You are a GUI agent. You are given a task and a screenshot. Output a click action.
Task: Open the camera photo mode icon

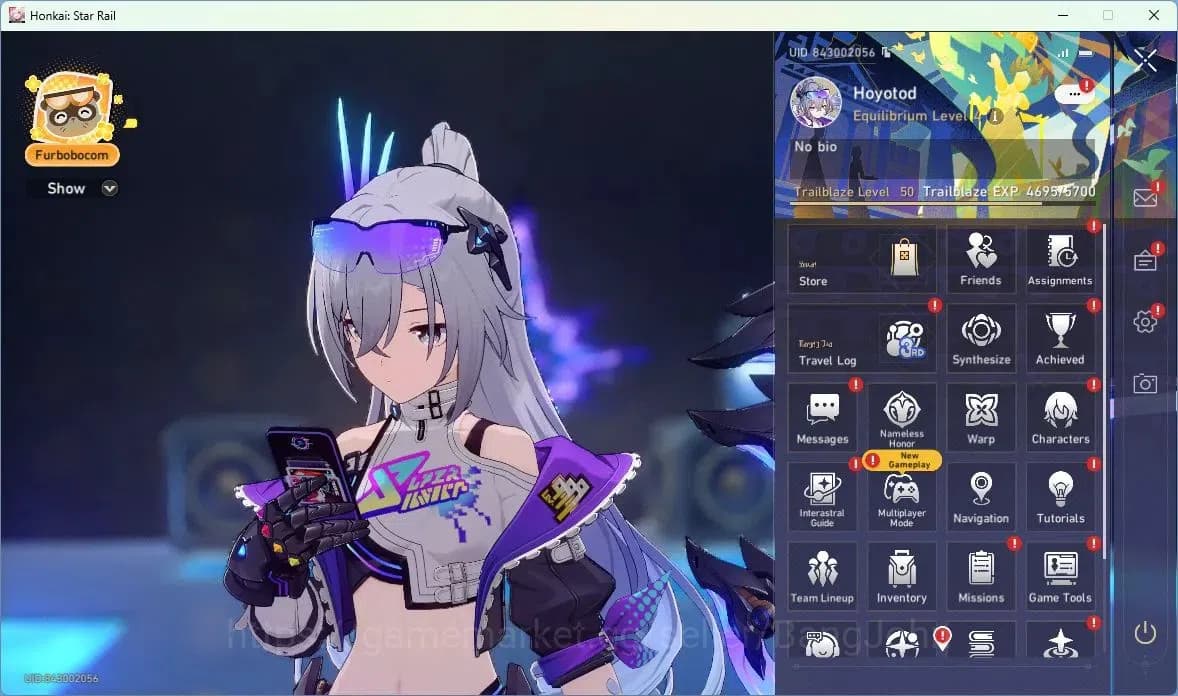coord(1145,383)
